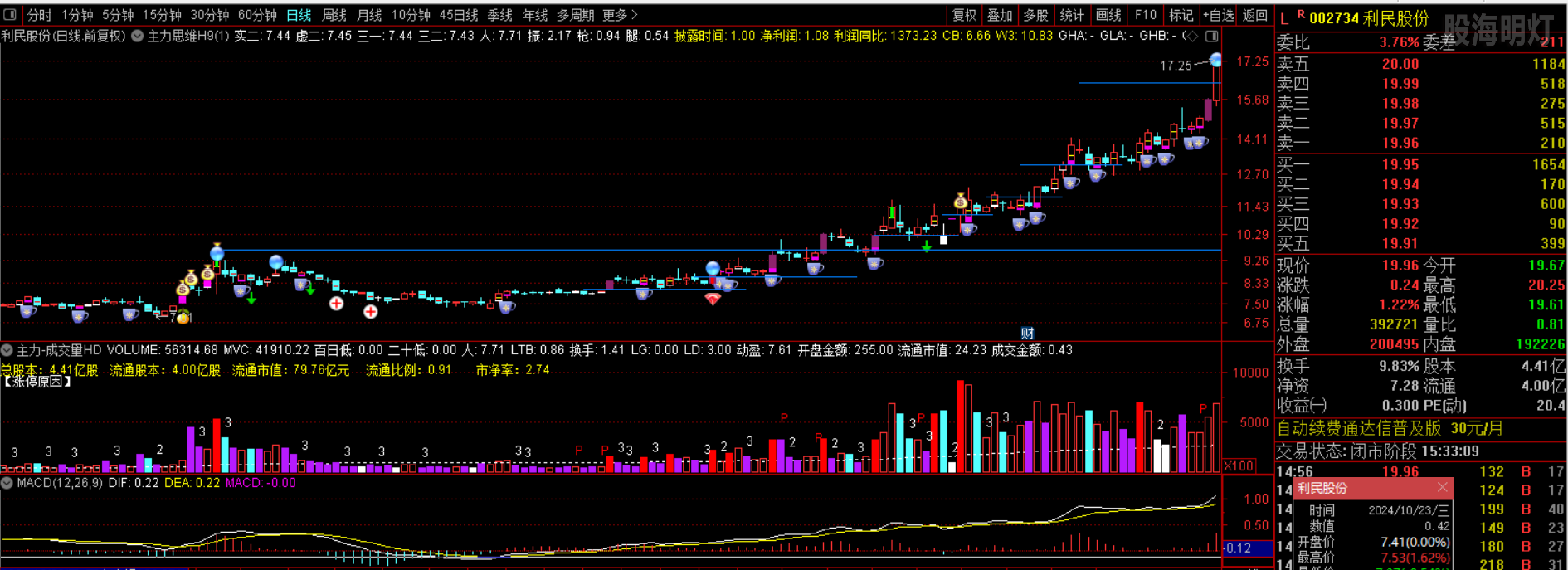Switch to the 周线 weekly chart tab
Image resolution: width=1568 pixels, height=570 pixels.
click(334, 15)
